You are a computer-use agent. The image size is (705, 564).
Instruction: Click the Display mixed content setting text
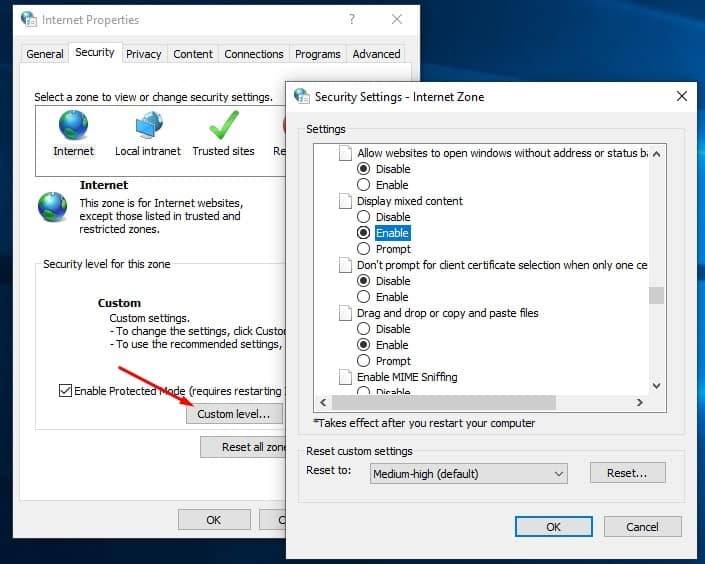410,201
